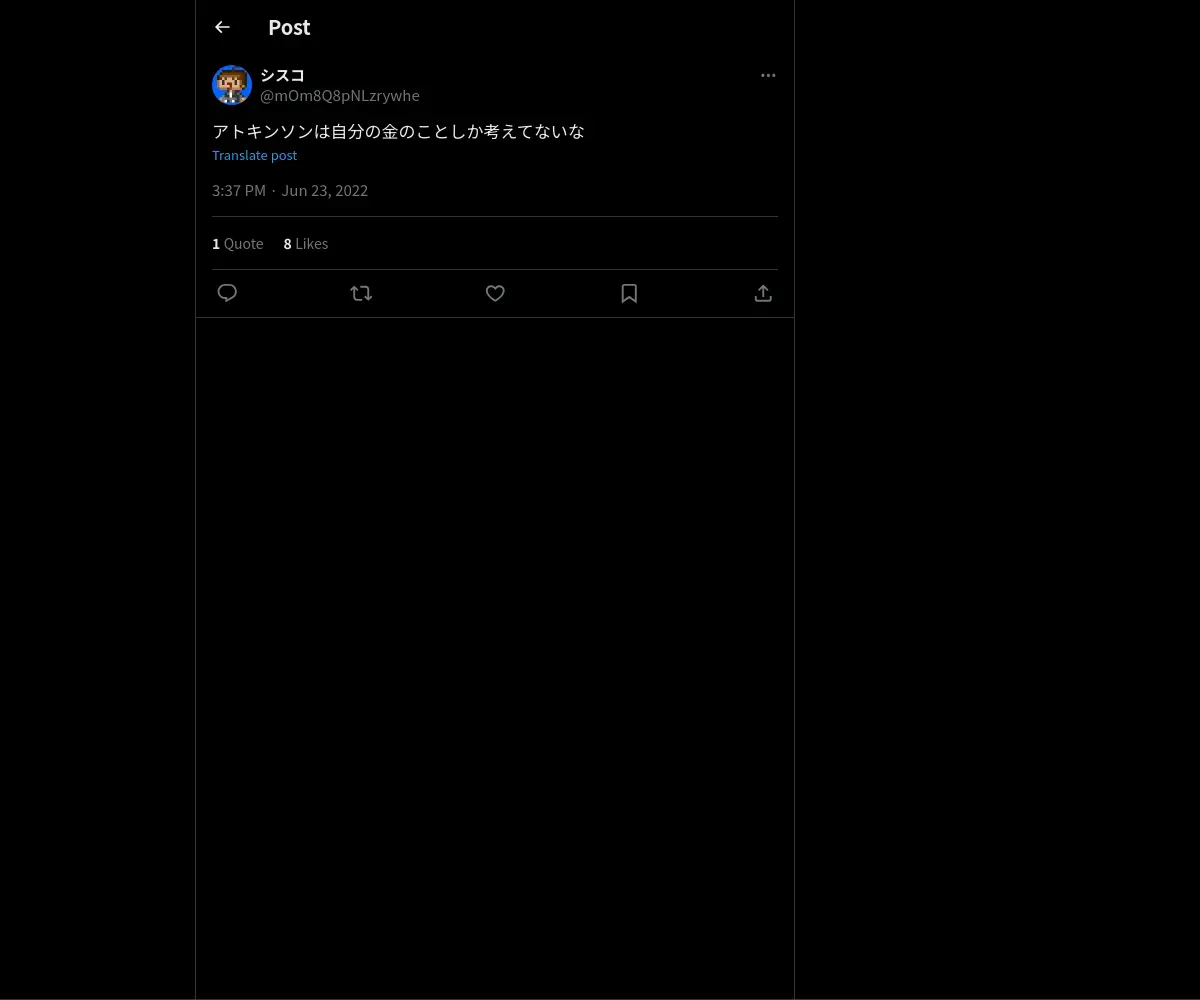
Task: Reply using the speech bubble icon
Action: pyautogui.click(x=227, y=293)
